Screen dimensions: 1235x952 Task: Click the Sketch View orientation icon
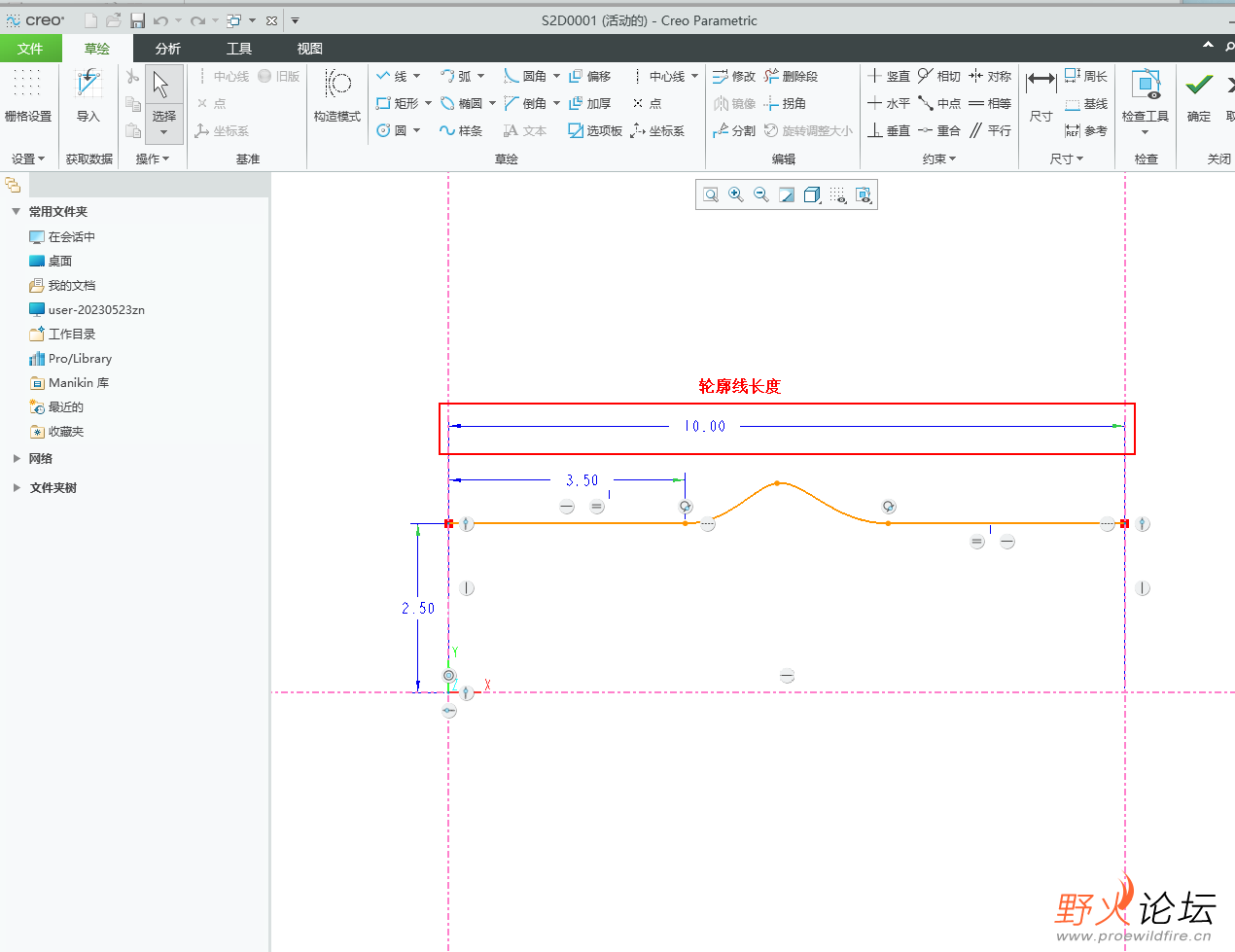(x=787, y=195)
